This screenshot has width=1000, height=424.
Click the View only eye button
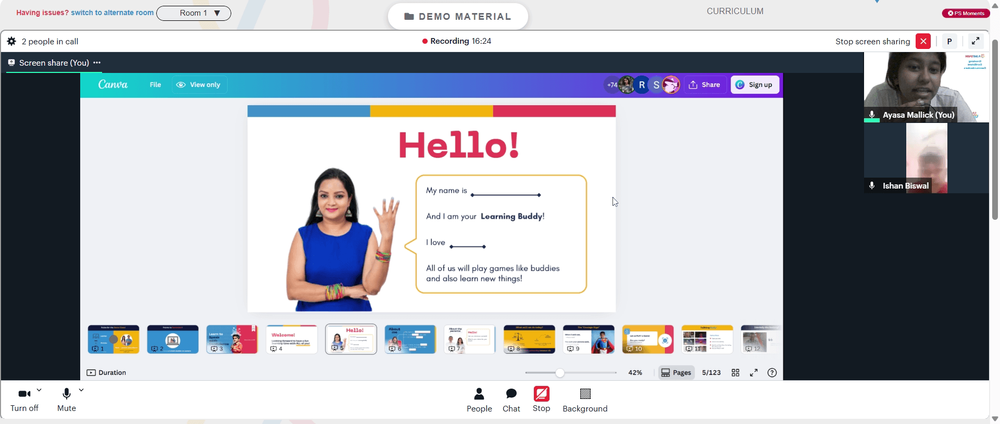(x=198, y=85)
